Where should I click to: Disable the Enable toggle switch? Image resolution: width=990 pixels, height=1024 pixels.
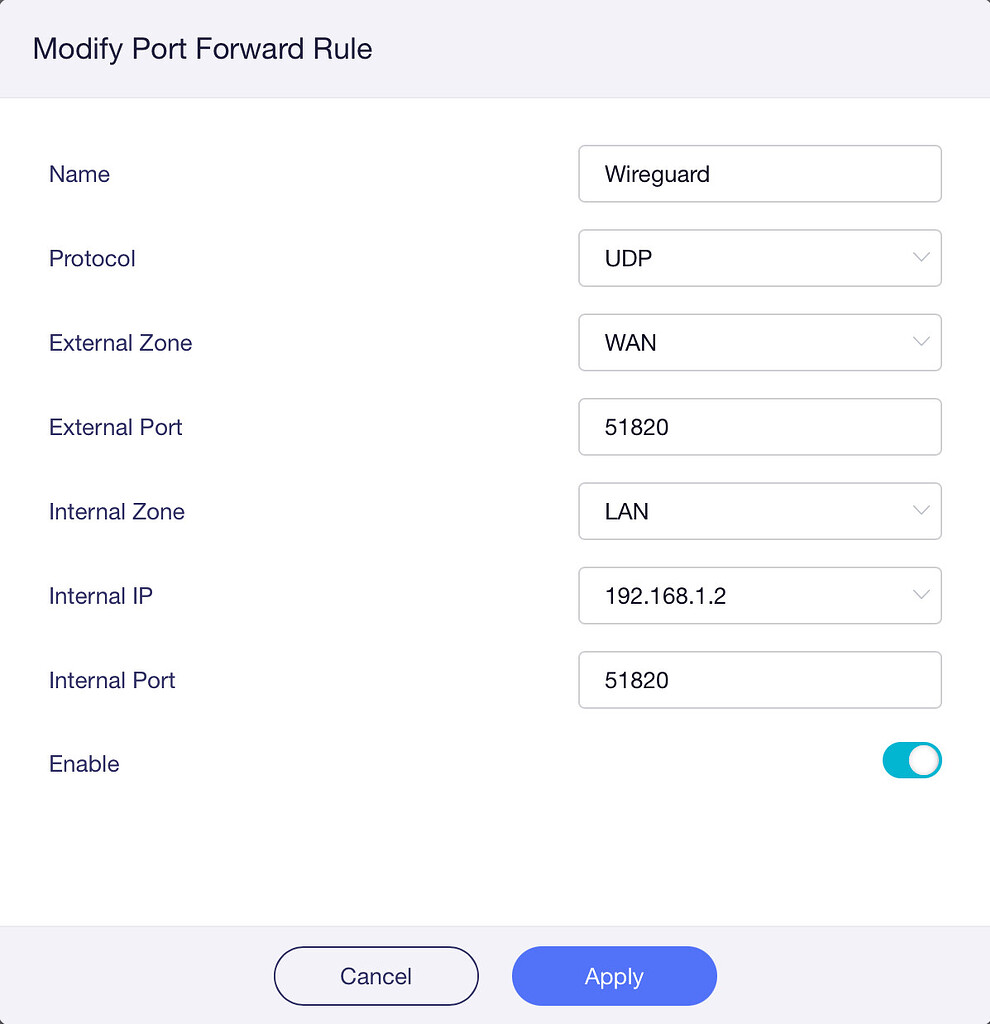click(911, 761)
